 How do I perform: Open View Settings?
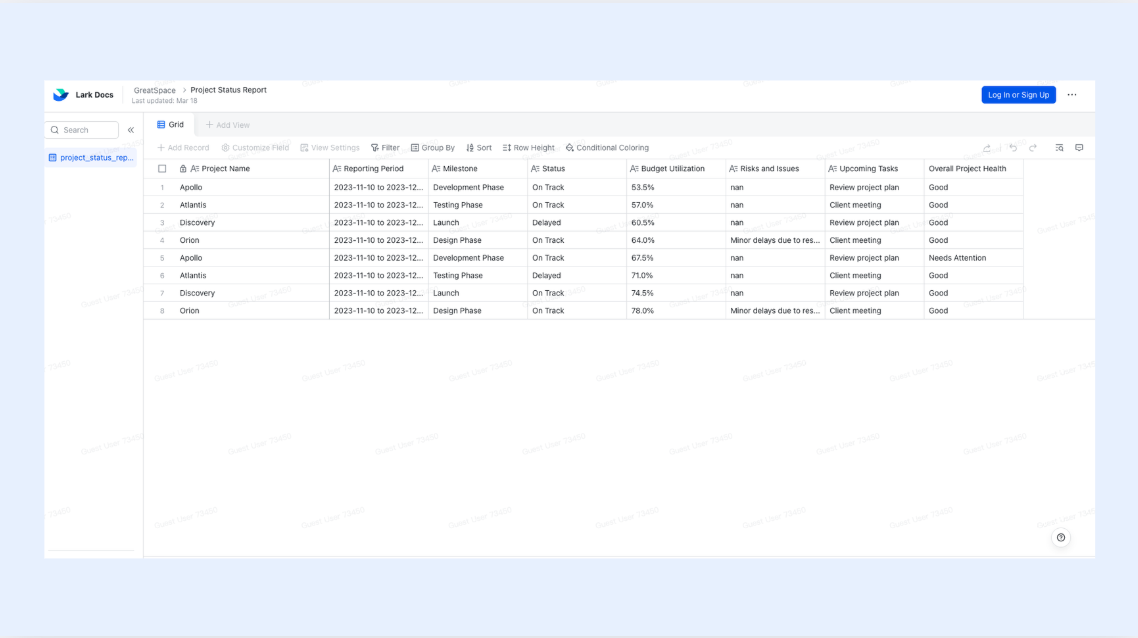pos(330,148)
